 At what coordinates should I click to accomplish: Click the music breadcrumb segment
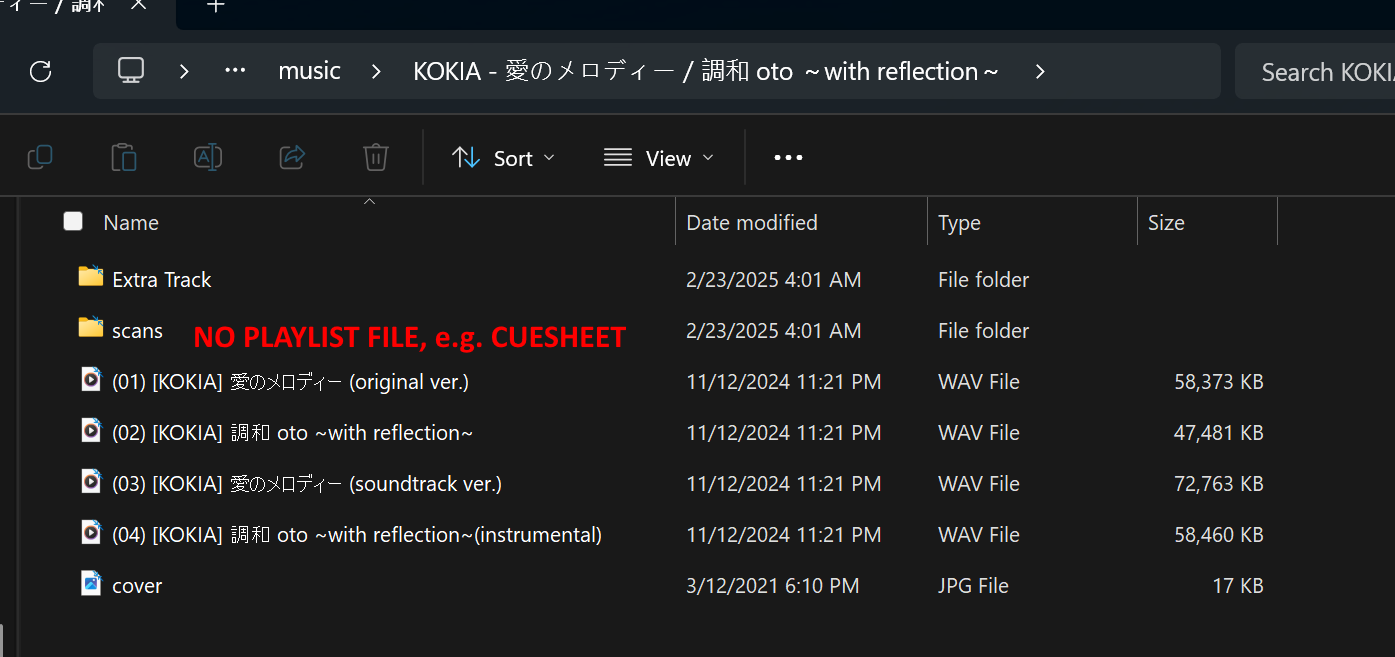[309, 72]
